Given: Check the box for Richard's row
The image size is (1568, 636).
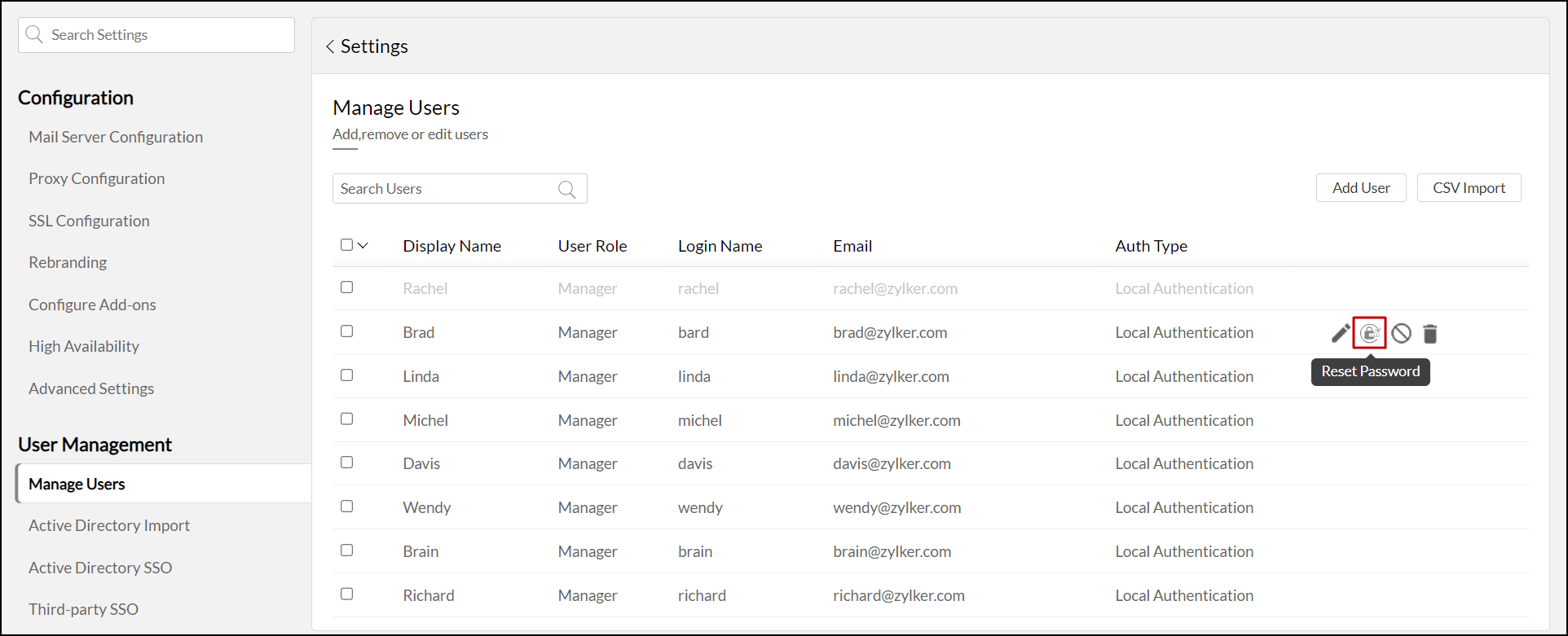Looking at the screenshot, I should [347, 594].
